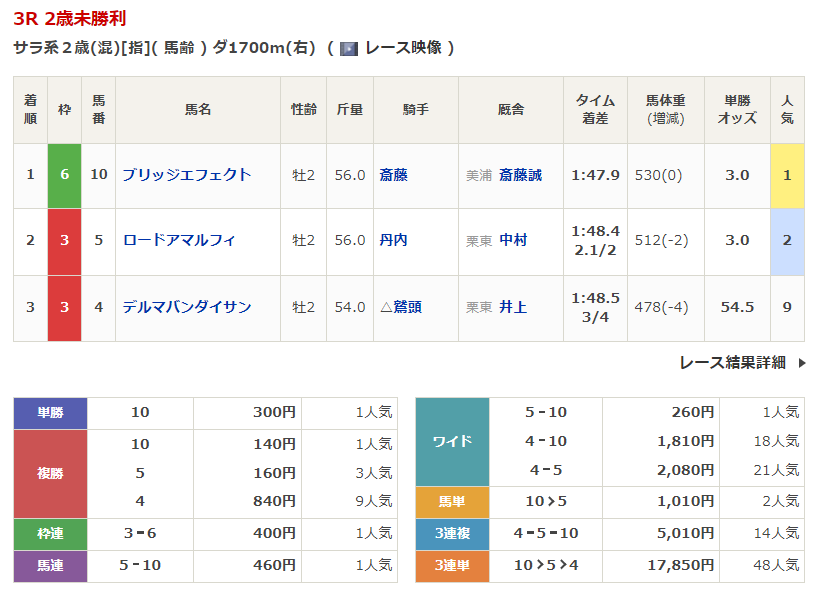The width and height of the screenshot is (820, 590).
Task: Open horse ブリッジエフェクト profile
Action: (x=187, y=175)
